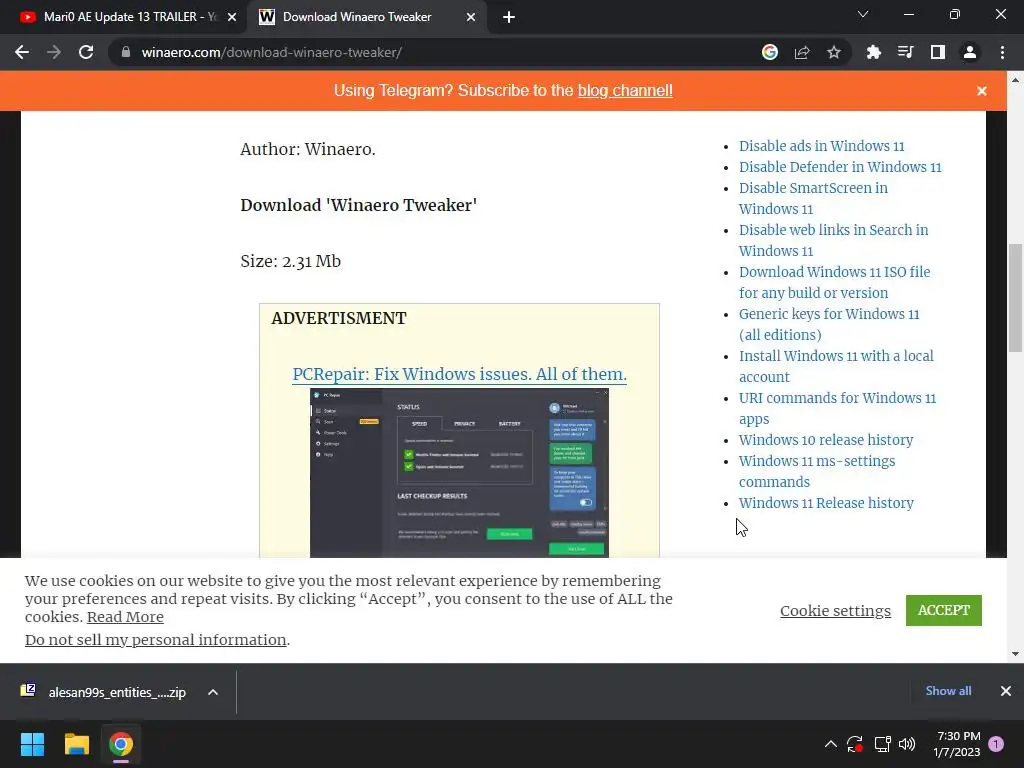Open Disable web links in Search link
Image resolution: width=1024 pixels, height=768 pixels.
(x=833, y=240)
